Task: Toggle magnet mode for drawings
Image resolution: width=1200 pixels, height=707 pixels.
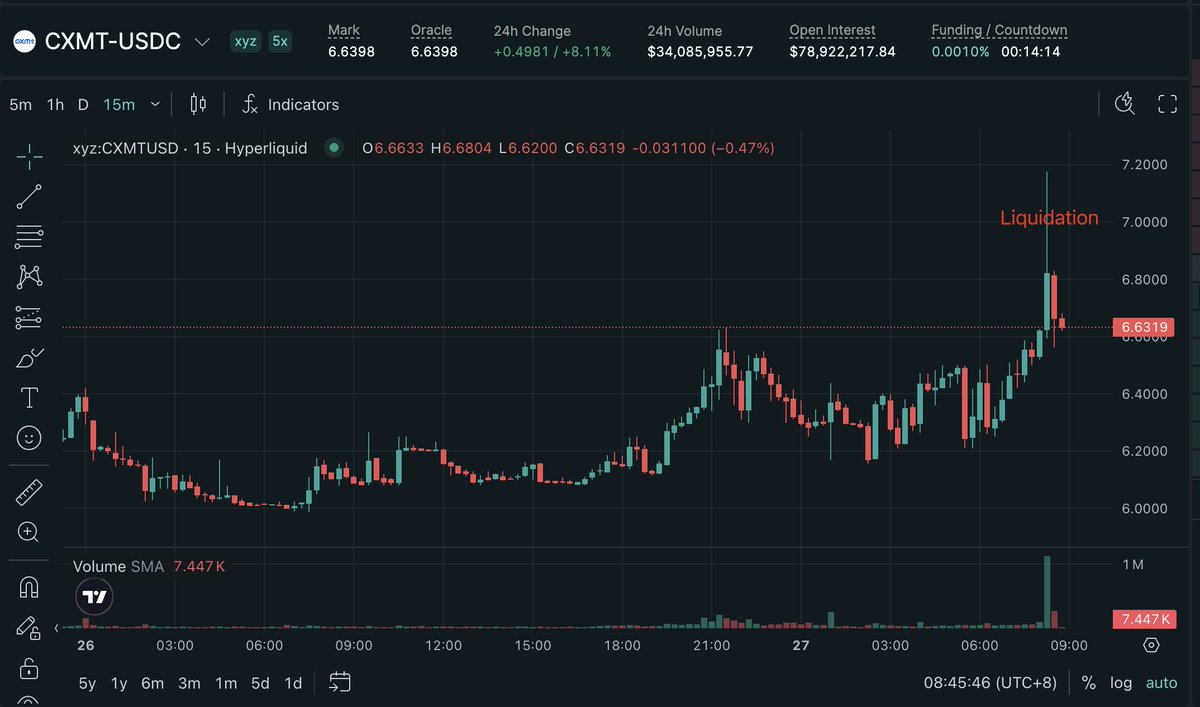Action: (x=29, y=587)
